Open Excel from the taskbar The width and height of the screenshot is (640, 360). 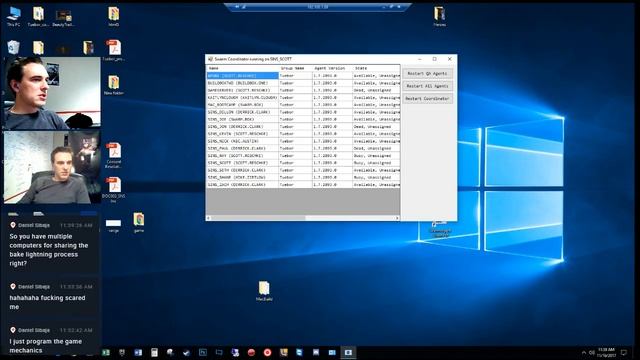(106, 353)
